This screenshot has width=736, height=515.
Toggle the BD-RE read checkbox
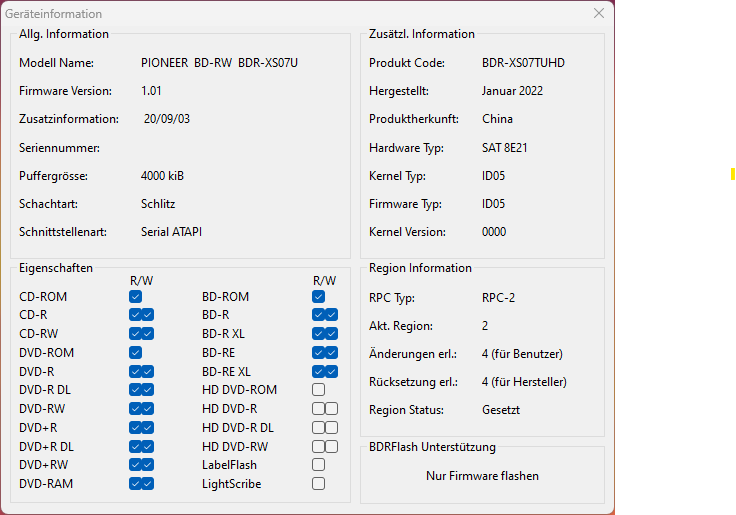(x=318, y=353)
